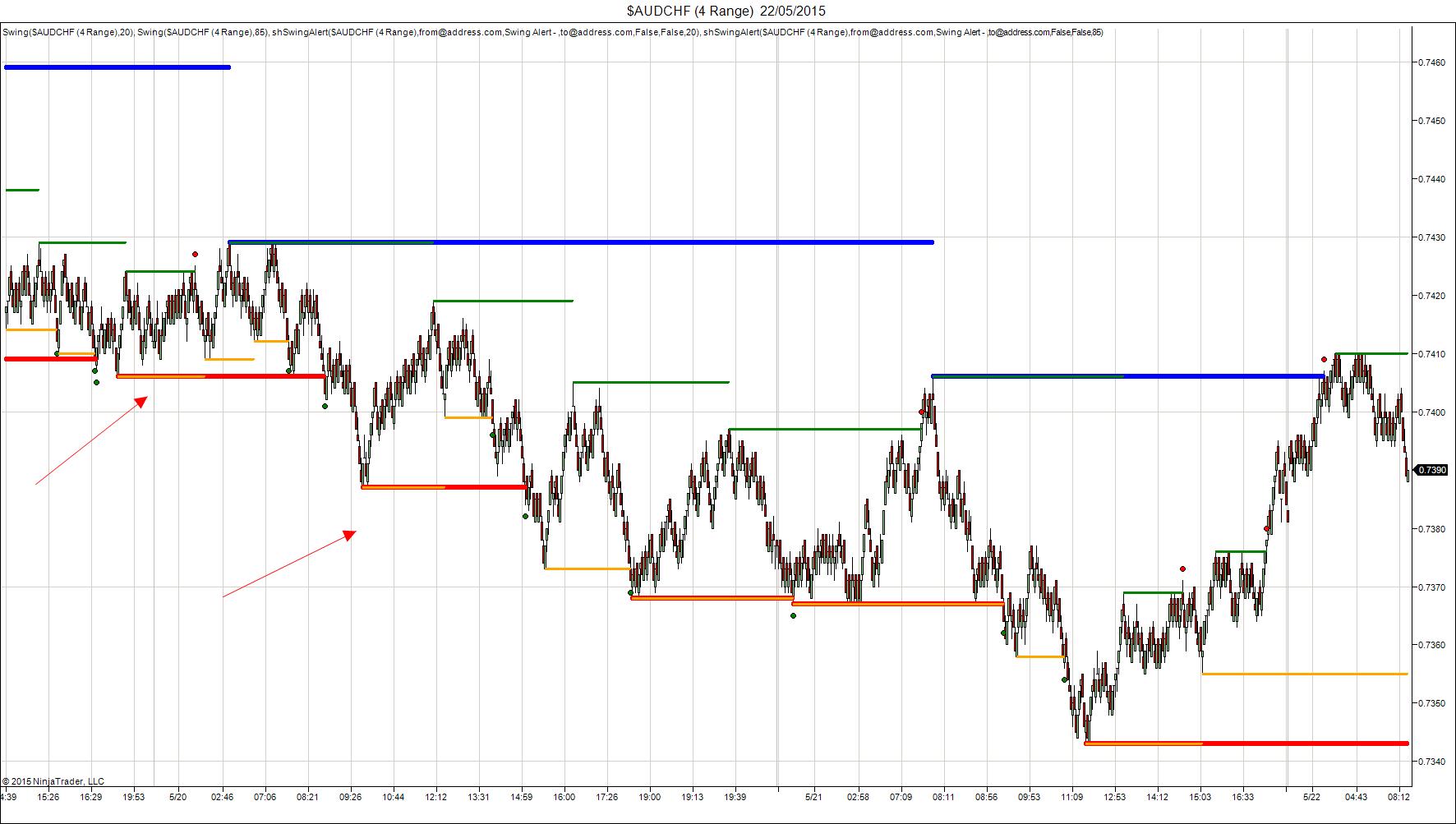The height and width of the screenshot is (824, 1456).
Task: Click the current price marker 0.7390
Action: tap(1432, 470)
